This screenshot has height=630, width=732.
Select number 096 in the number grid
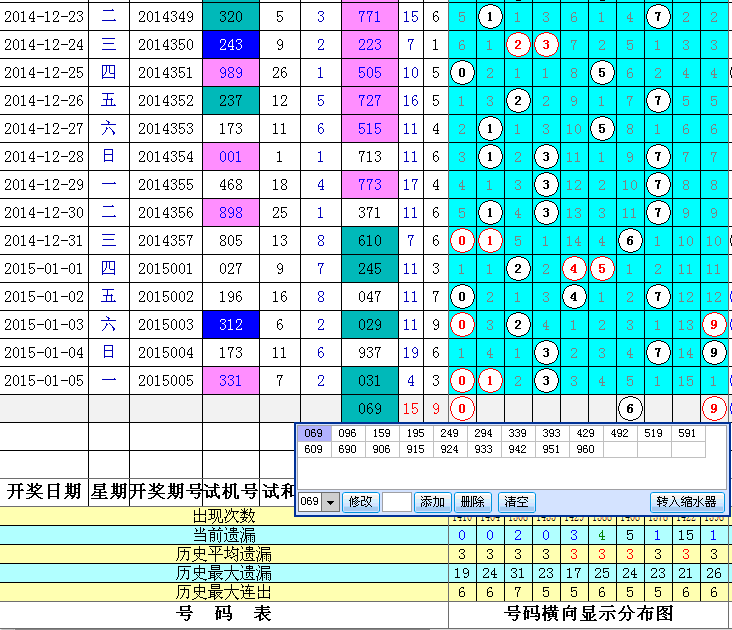[347, 434]
